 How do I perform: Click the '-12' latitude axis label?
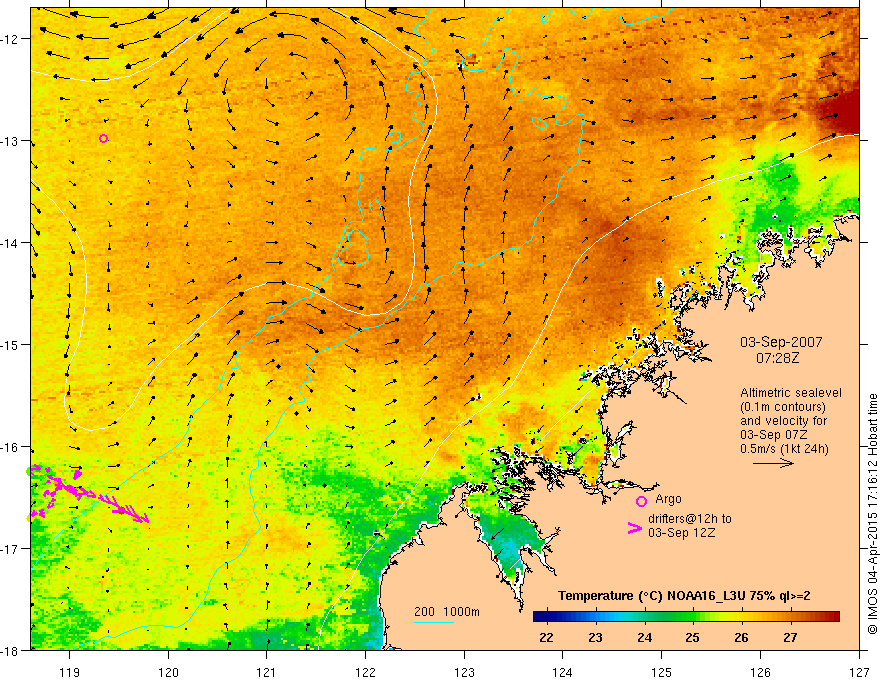pyautogui.click(x=11, y=39)
